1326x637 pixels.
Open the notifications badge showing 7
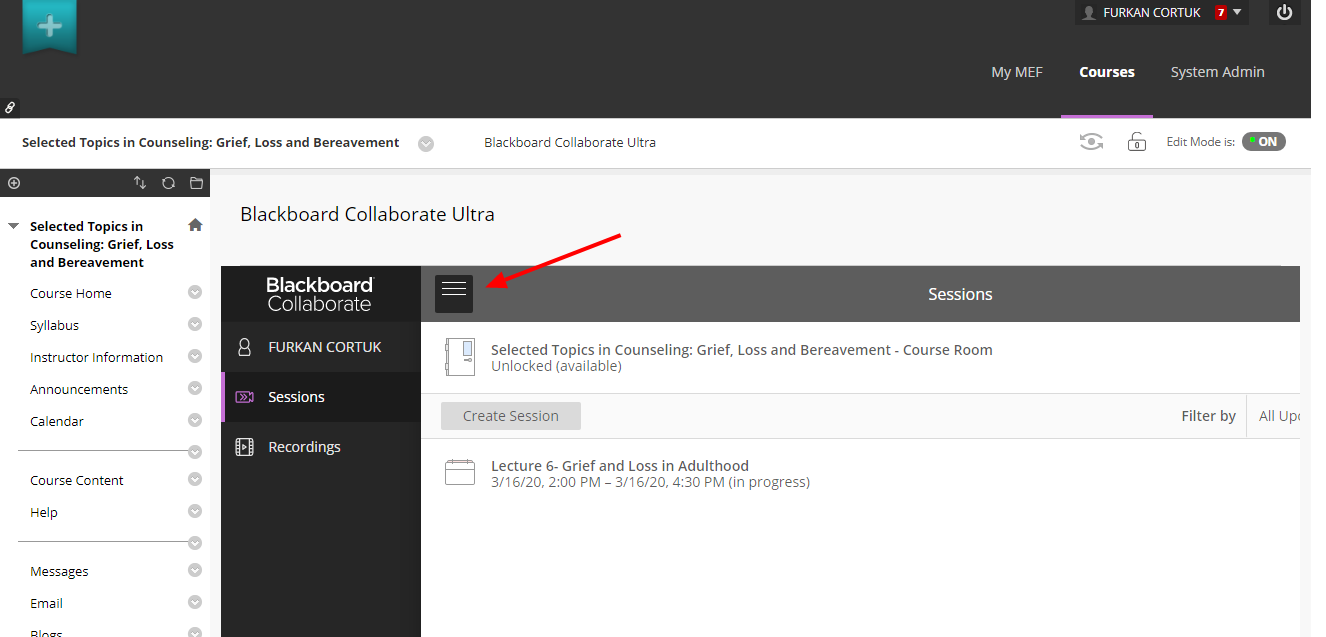pos(1221,13)
